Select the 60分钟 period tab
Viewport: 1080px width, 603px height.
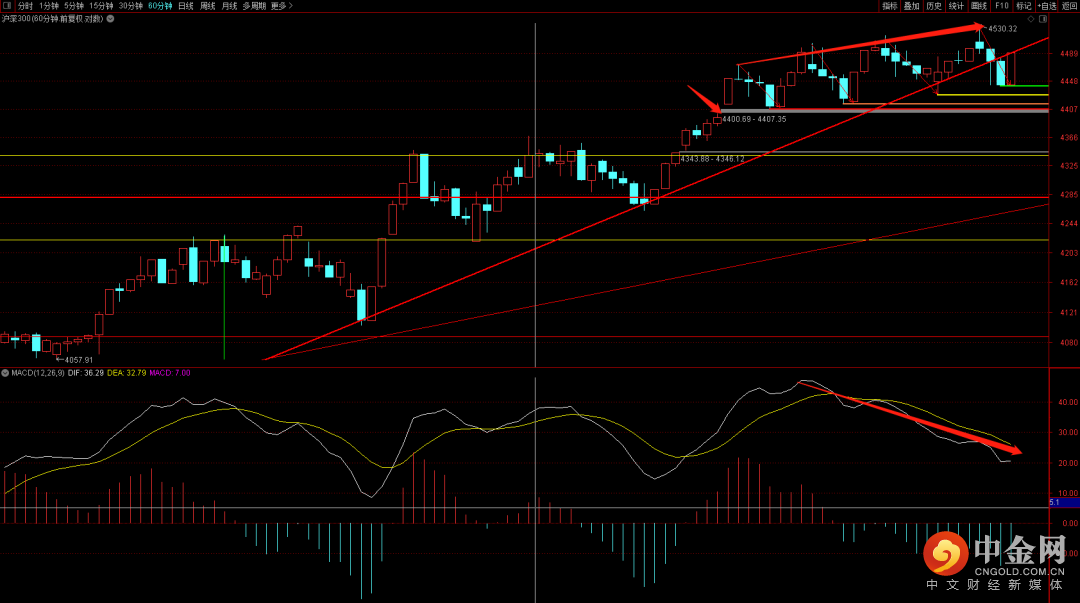coord(160,6)
